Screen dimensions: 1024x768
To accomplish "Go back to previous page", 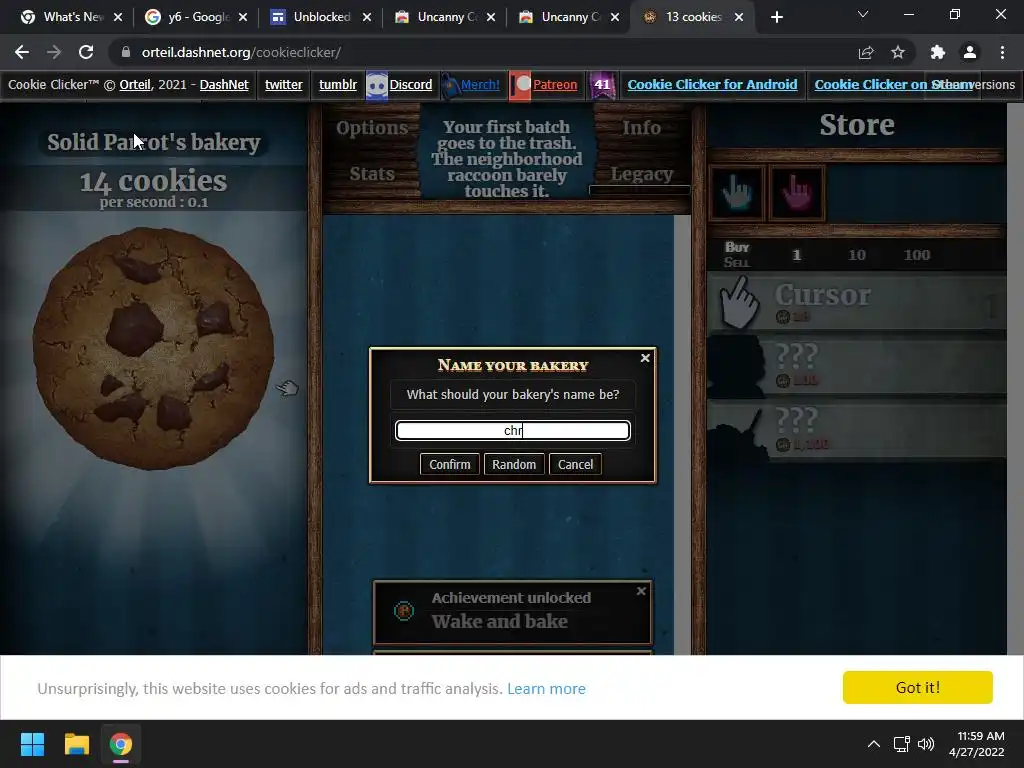I will 22,52.
